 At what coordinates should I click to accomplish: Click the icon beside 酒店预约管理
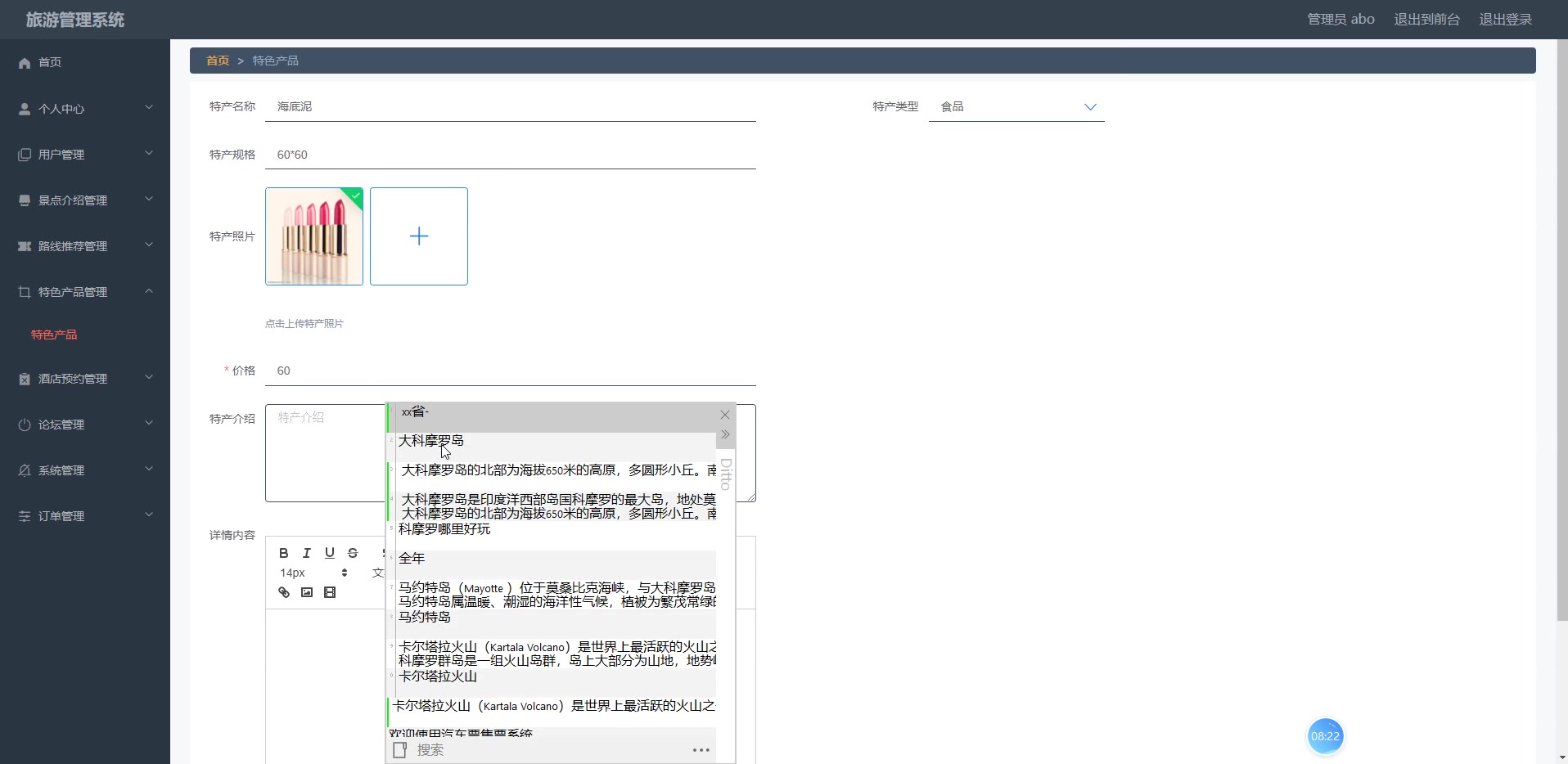[25, 379]
